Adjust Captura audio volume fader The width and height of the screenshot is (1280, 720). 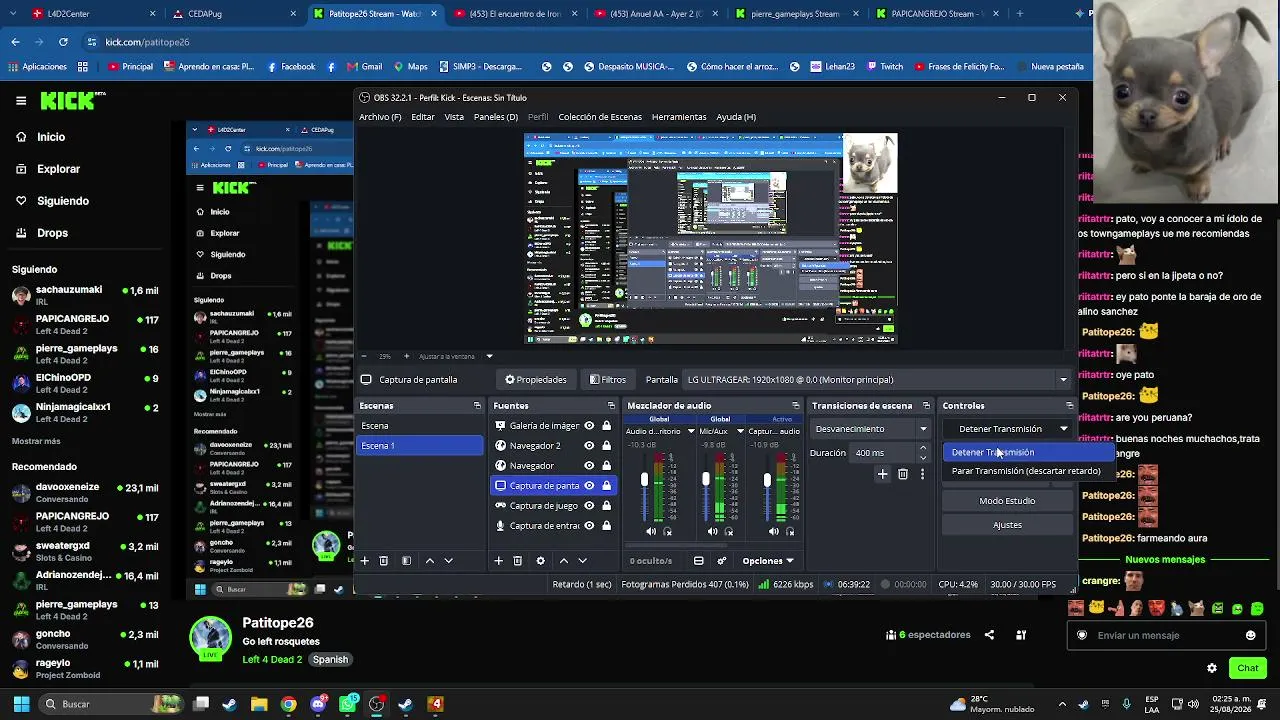point(767,480)
